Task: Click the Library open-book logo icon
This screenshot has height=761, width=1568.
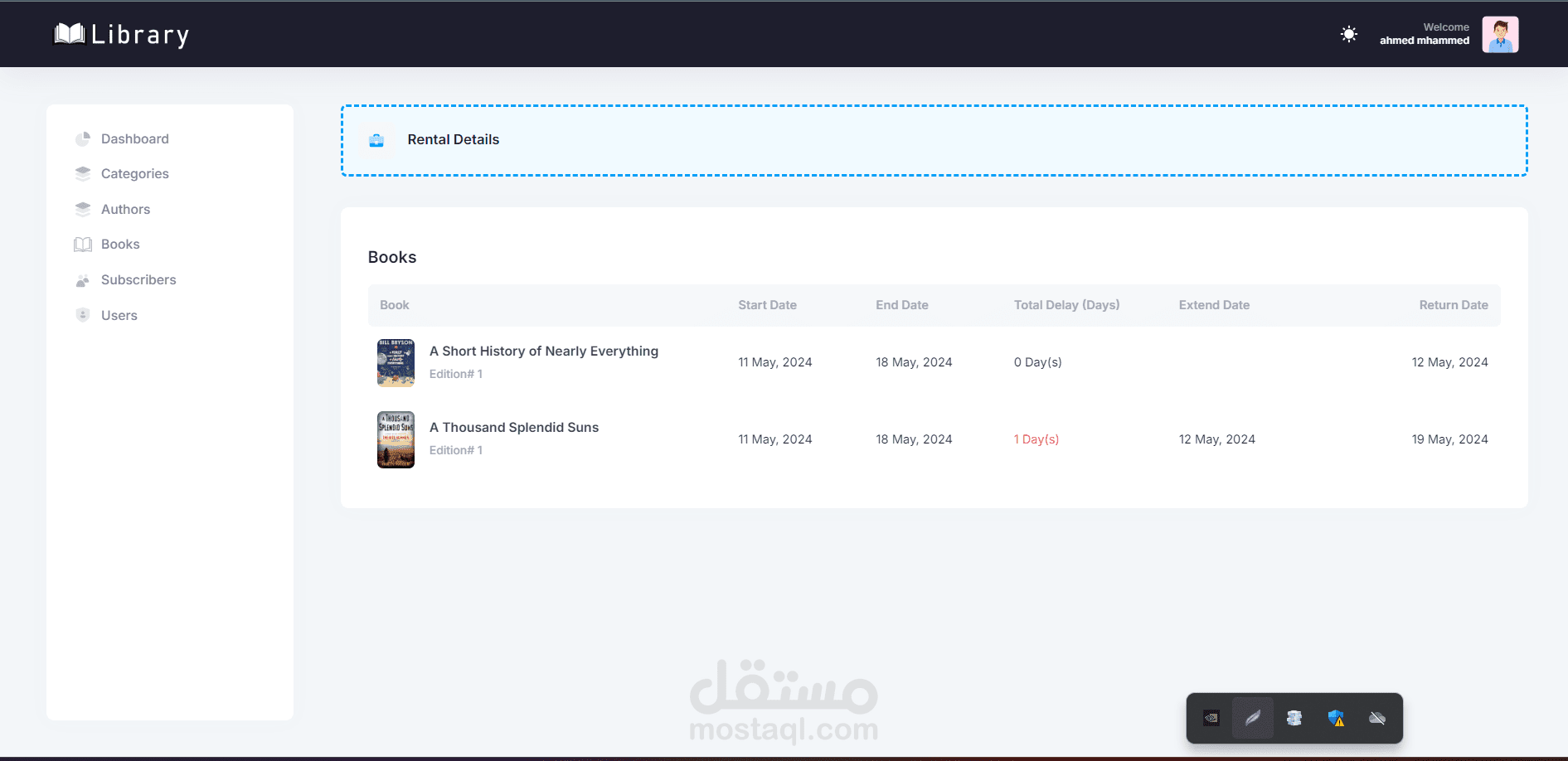Action: click(x=71, y=34)
